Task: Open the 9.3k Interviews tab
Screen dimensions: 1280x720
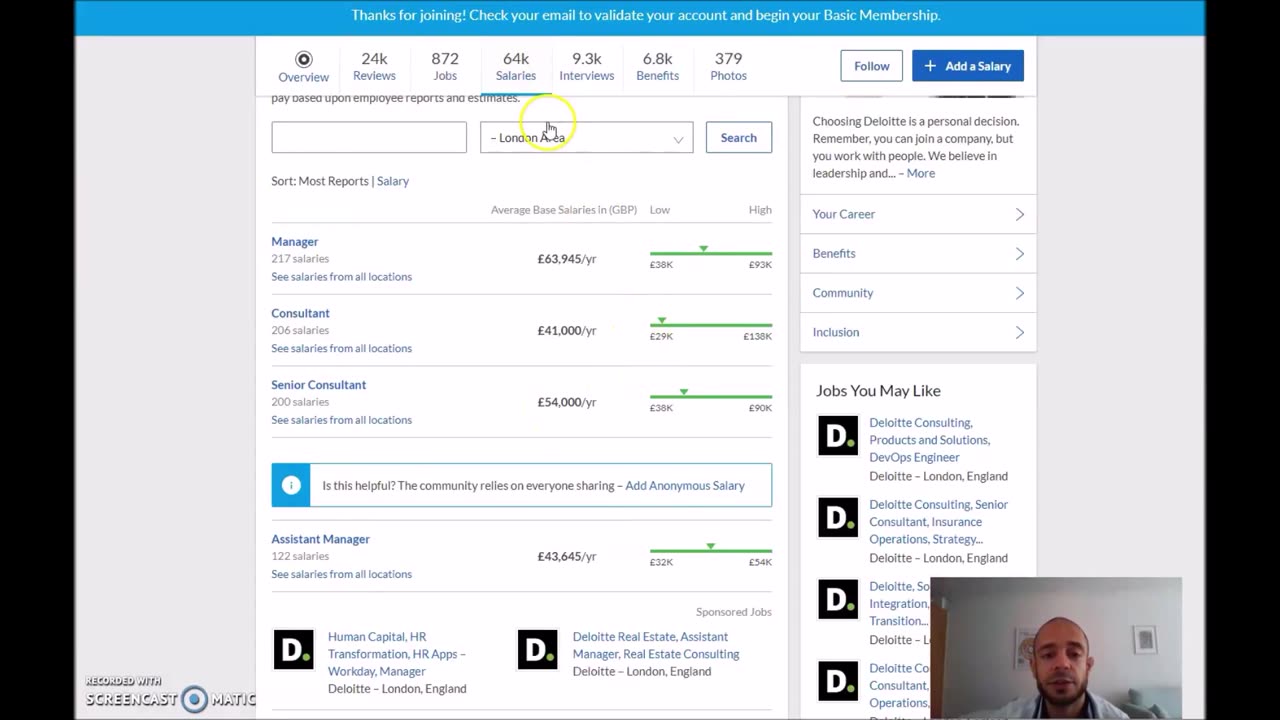Action: coord(587,66)
